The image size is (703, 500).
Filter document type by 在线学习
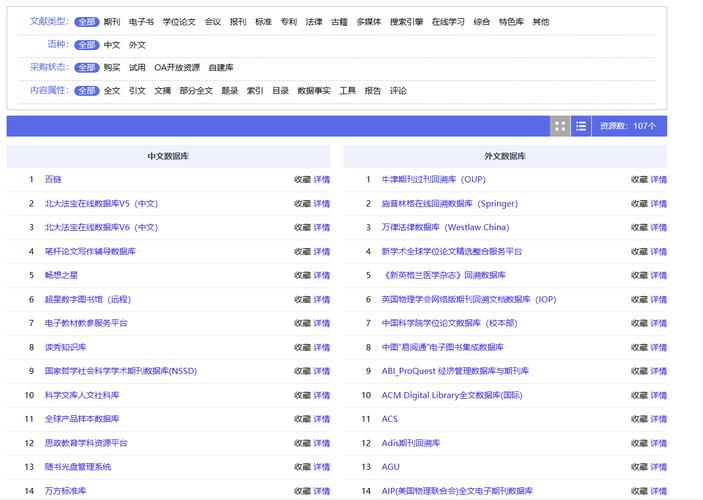(448, 22)
